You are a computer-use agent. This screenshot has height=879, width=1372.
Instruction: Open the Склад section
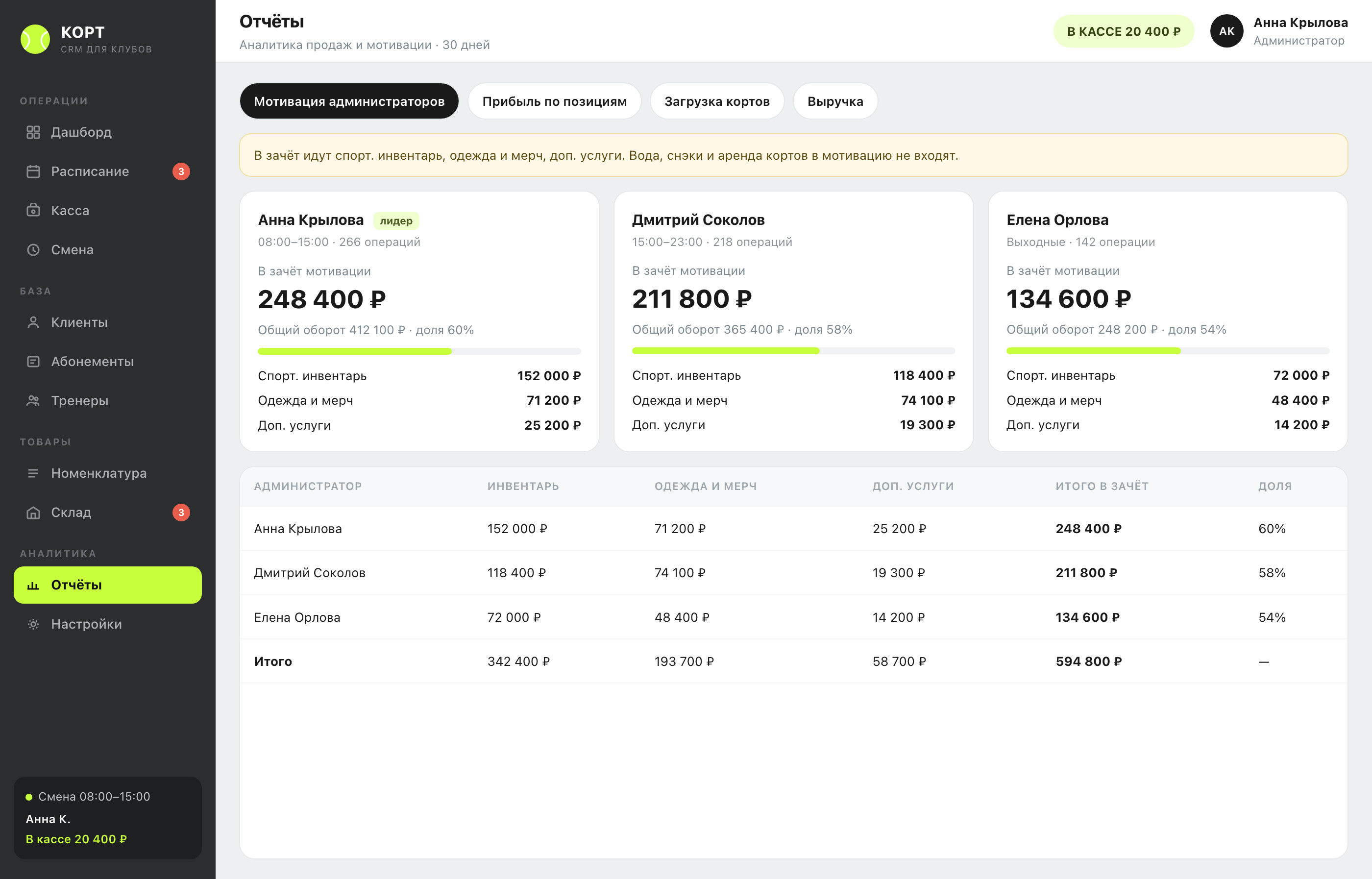coord(107,513)
